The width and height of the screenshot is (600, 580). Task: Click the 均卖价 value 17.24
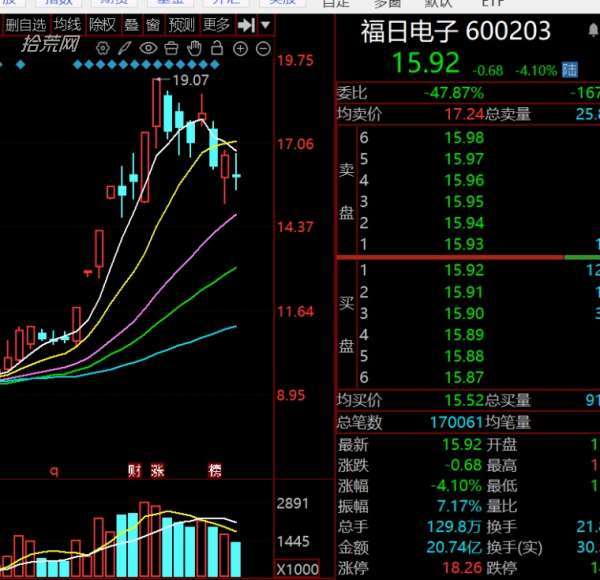click(465, 114)
